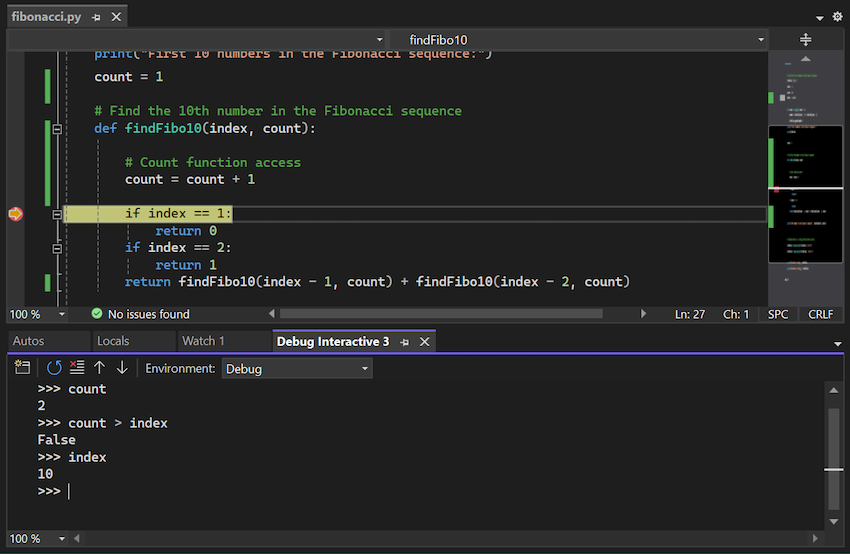Open the Environment dropdown showing Debug
Viewport: 850px width, 554px height.
(297, 369)
